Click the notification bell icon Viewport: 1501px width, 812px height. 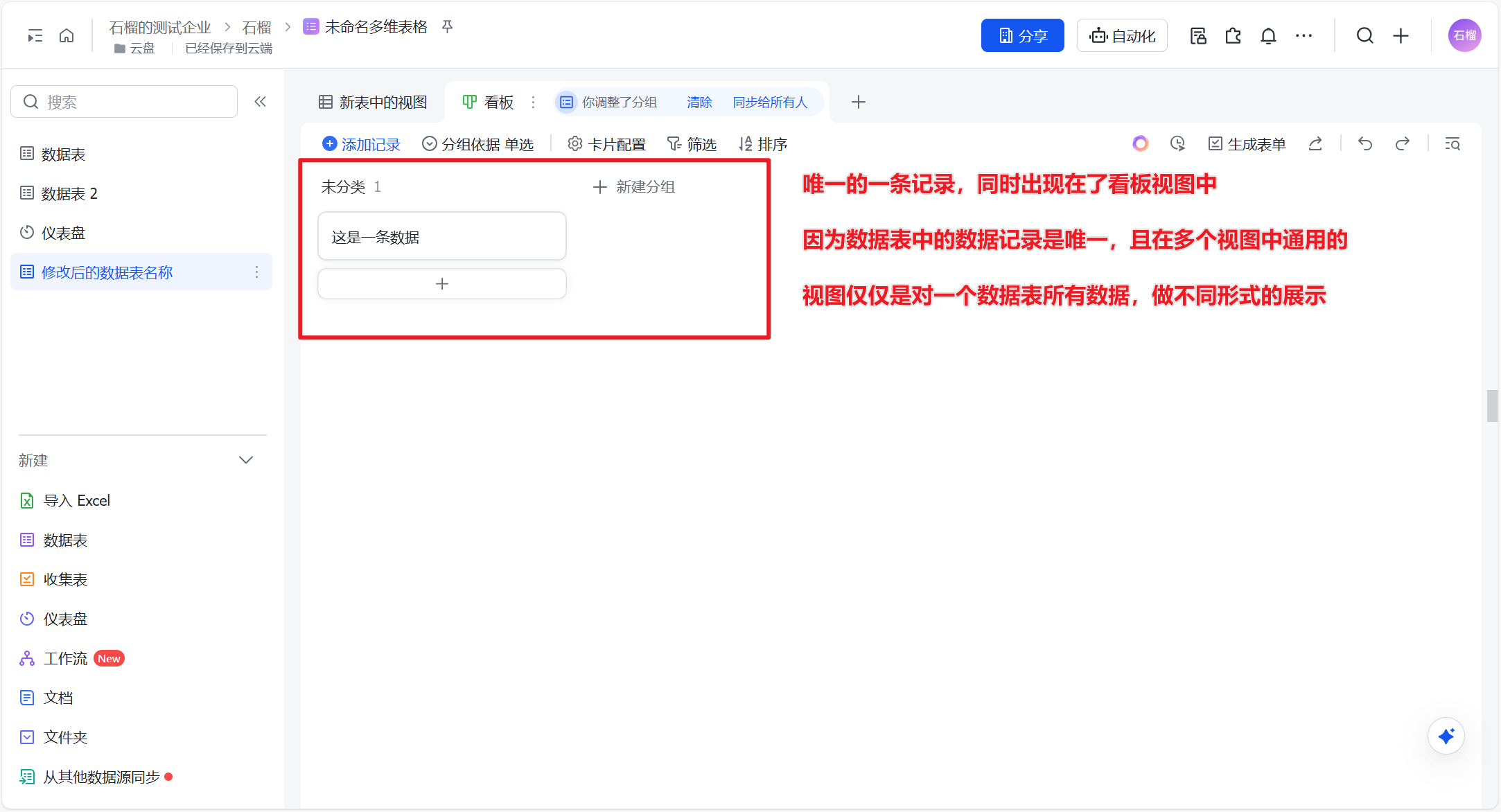(1268, 35)
